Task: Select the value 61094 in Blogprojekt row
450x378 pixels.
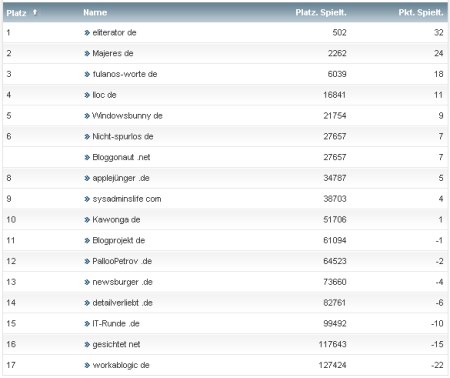Action: (335, 240)
